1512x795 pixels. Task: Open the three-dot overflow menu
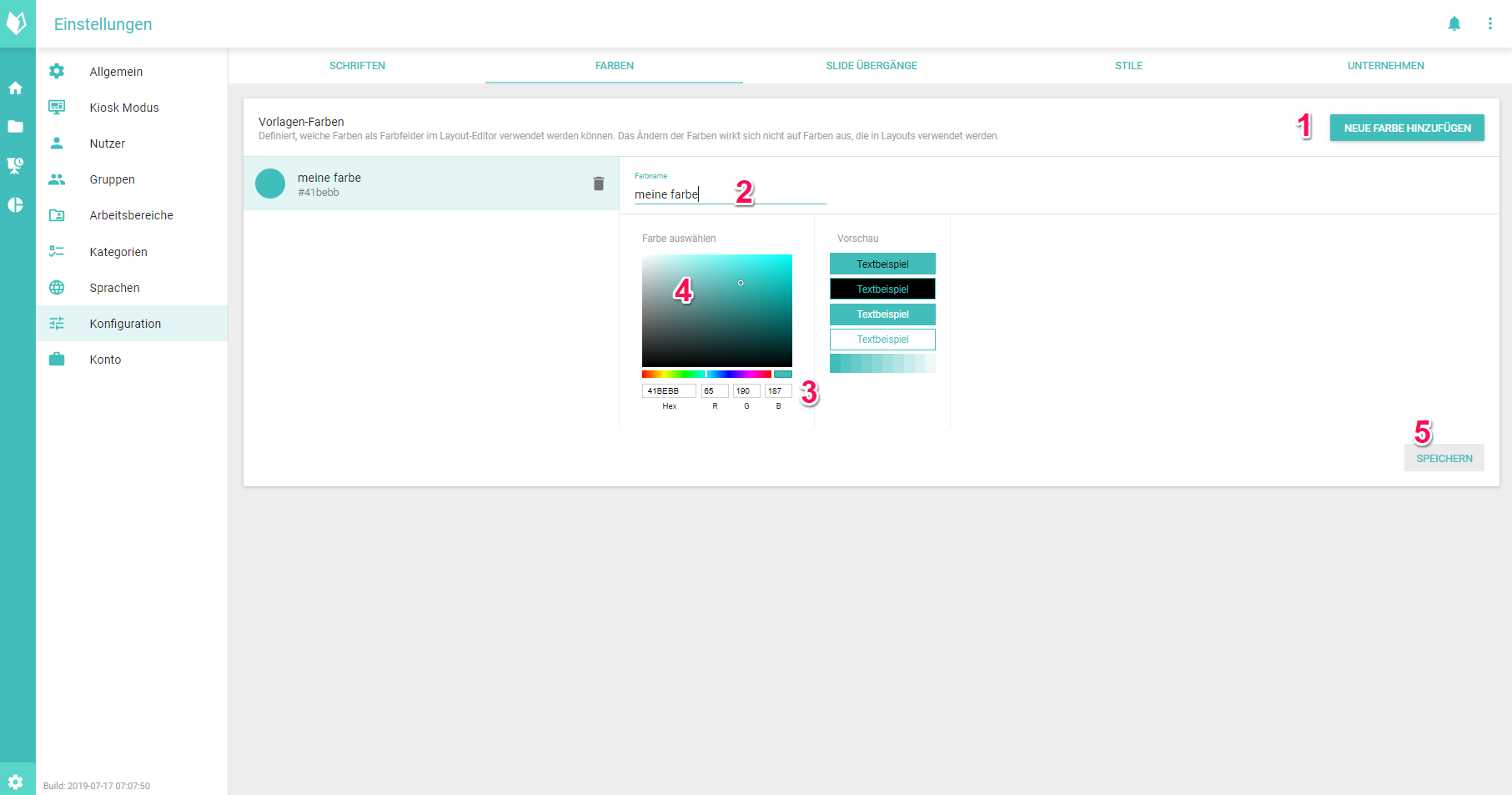(1489, 24)
